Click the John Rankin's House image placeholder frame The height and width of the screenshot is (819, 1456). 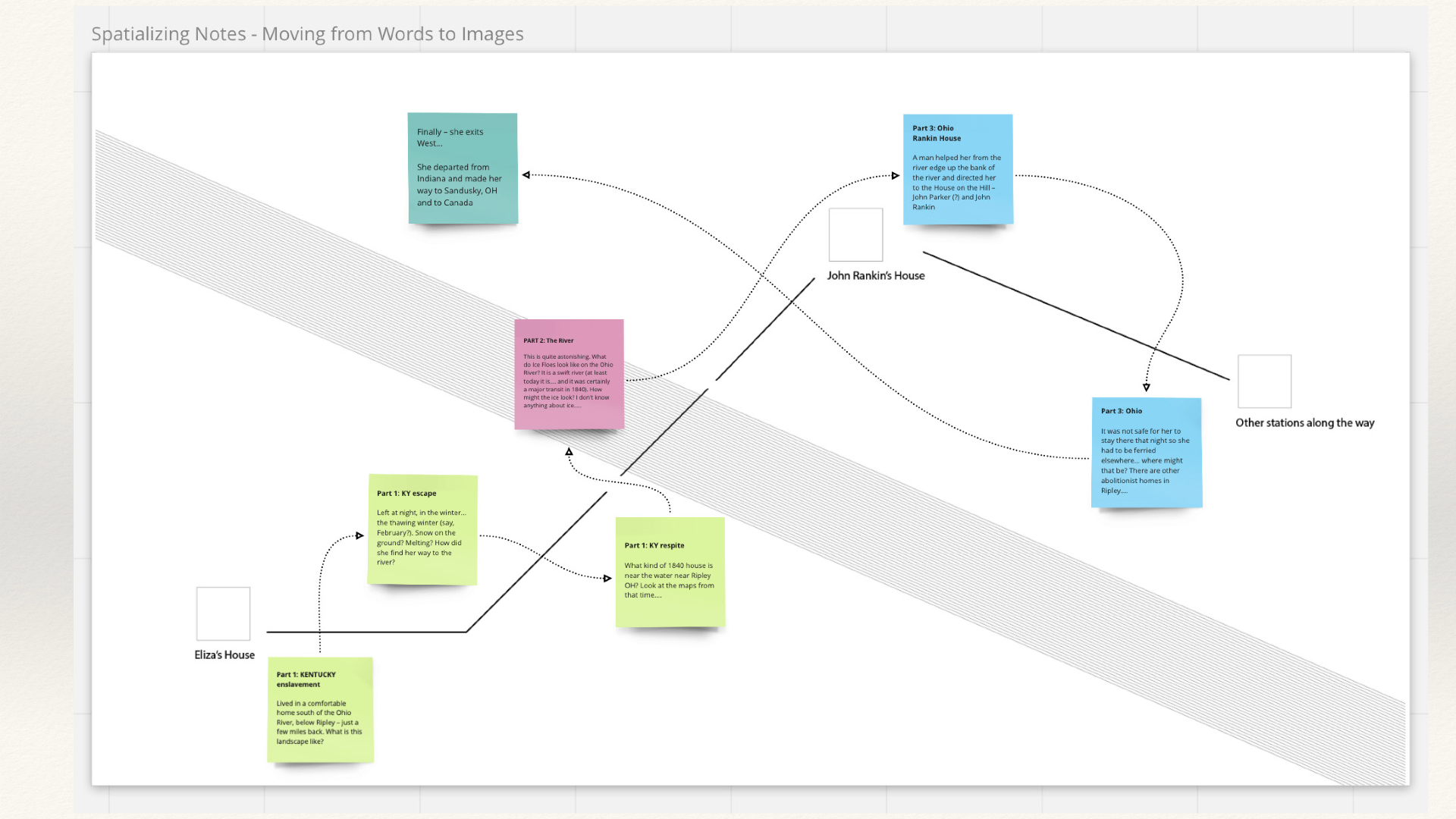[x=855, y=234]
